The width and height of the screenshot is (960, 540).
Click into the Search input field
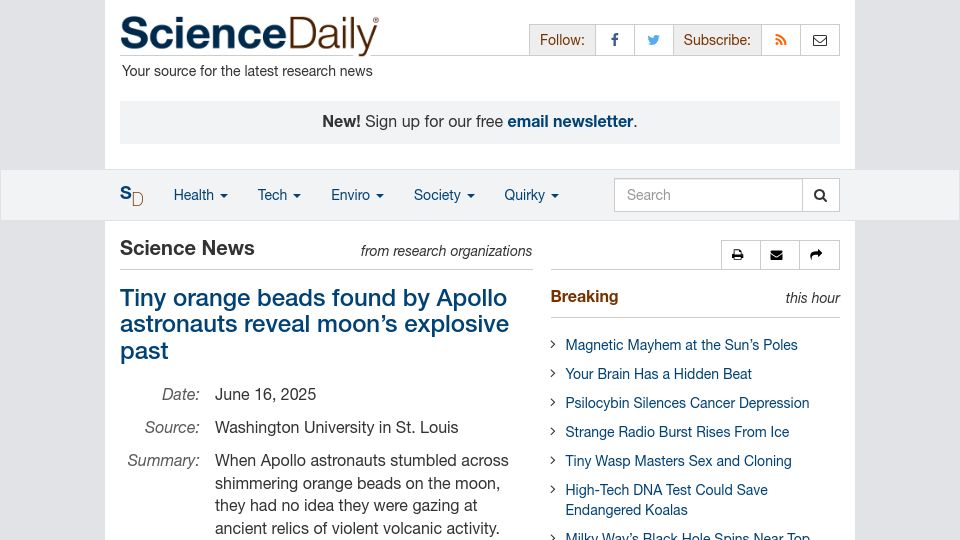pyautogui.click(x=708, y=195)
